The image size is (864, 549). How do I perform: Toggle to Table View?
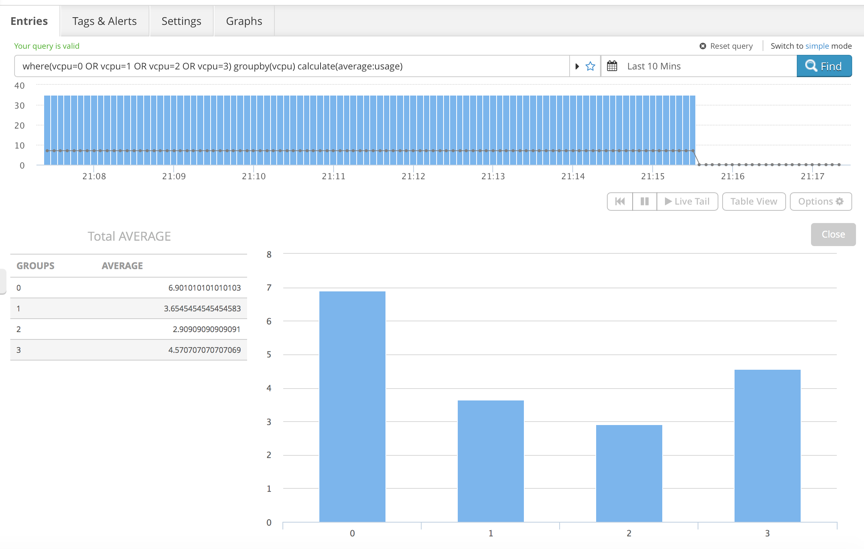tap(753, 201)
